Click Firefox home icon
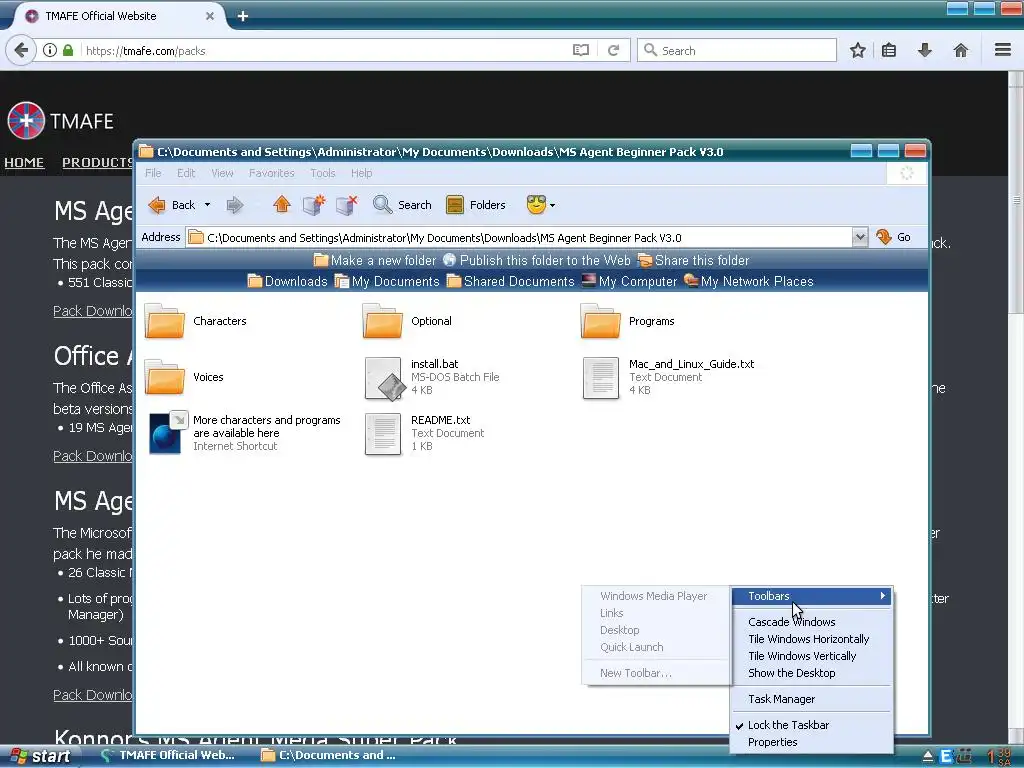Viewport: 1024px width, 768px height. click(961, 50)
